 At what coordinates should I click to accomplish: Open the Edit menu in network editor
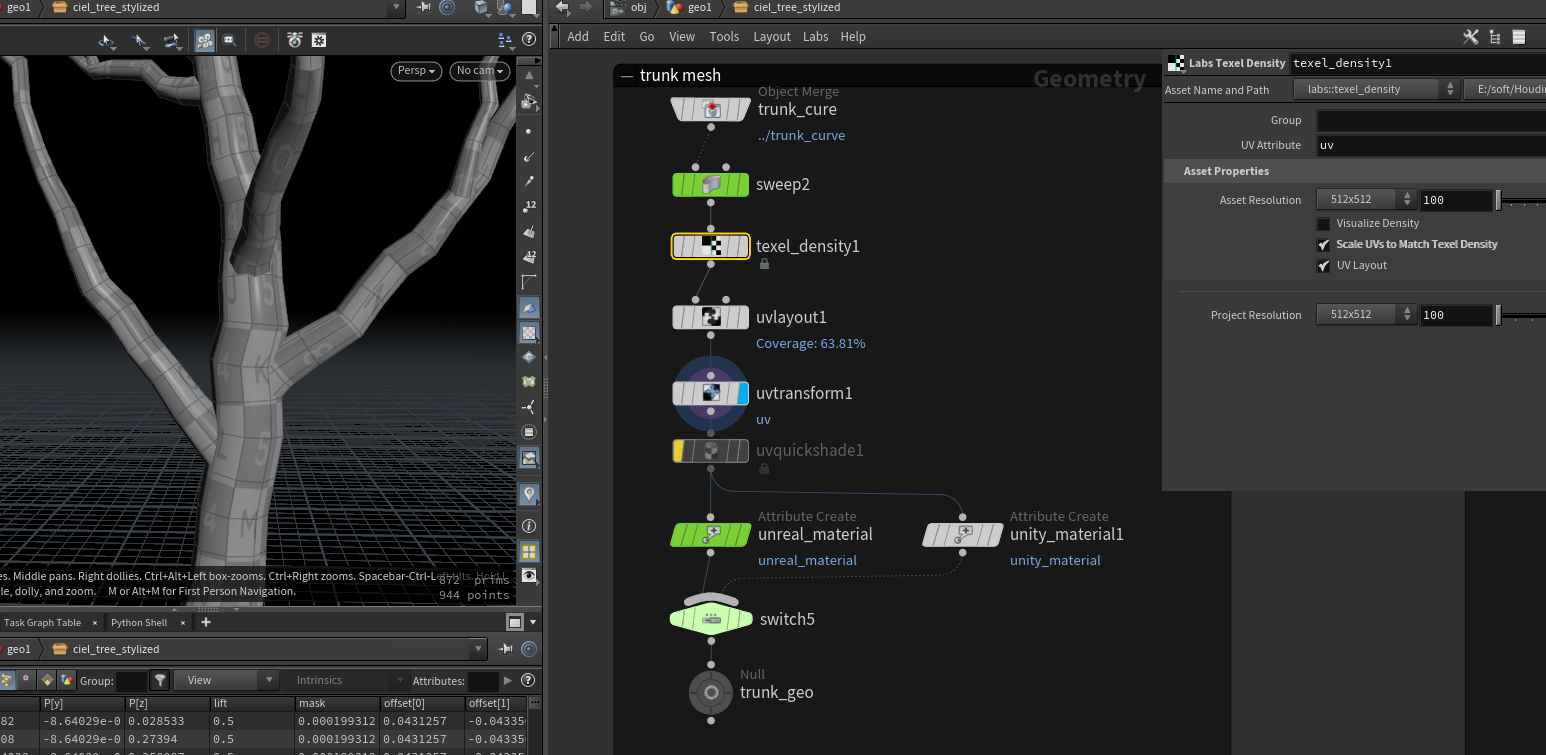click(614, 37)
